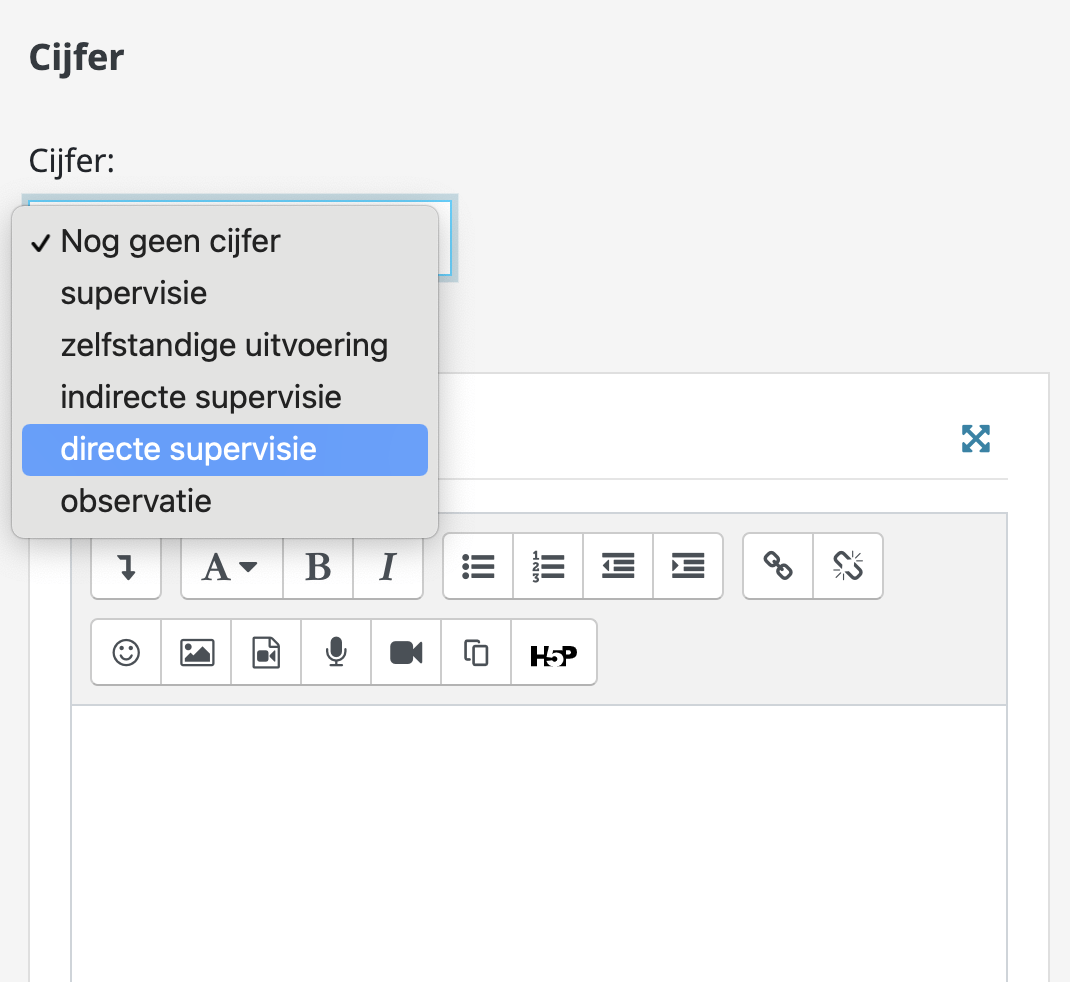The width and height of the screenshot is (1070, 982).
Task: Toggle bold formatting
Action: pos(318,566)
